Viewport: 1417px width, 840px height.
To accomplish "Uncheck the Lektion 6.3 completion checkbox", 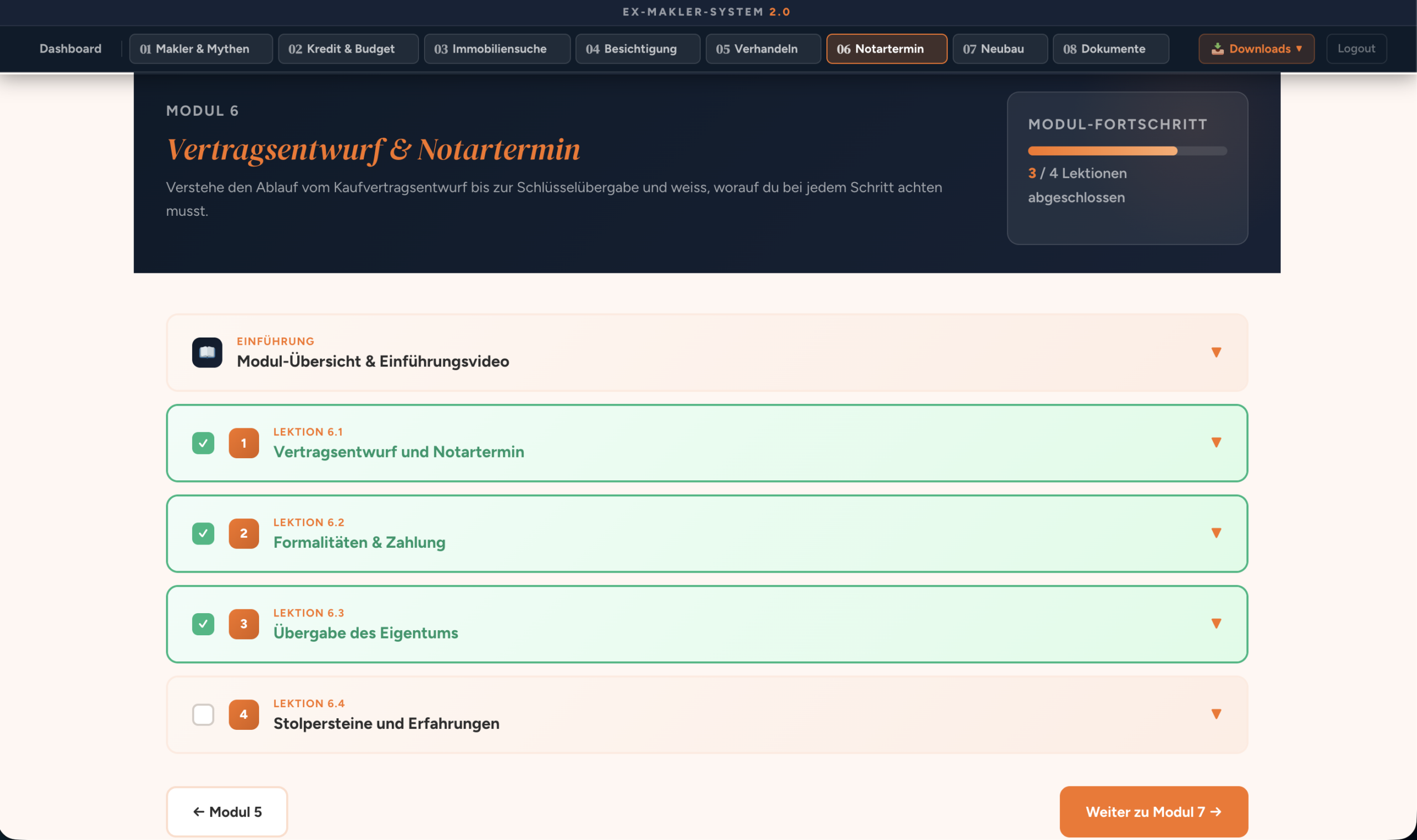I will [203, 624].
